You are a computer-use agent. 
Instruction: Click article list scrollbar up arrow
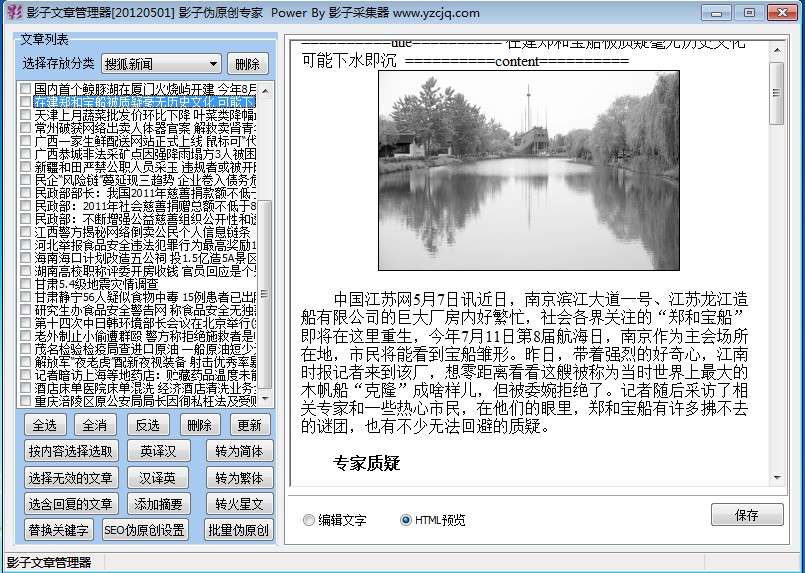coord(265,91)
